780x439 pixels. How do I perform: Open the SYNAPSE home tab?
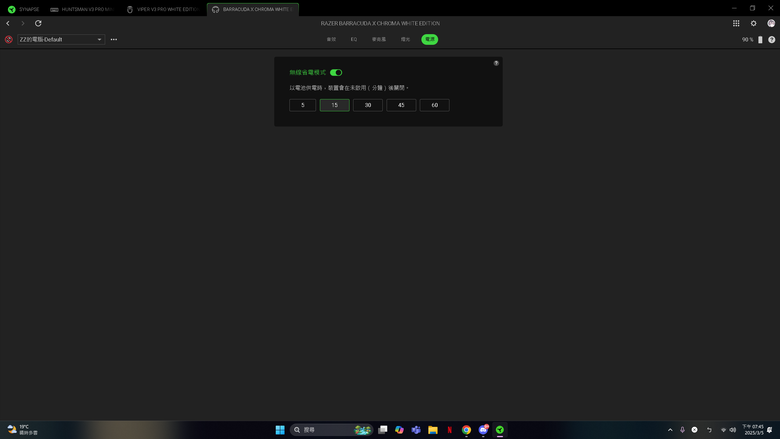coord(23,9)
